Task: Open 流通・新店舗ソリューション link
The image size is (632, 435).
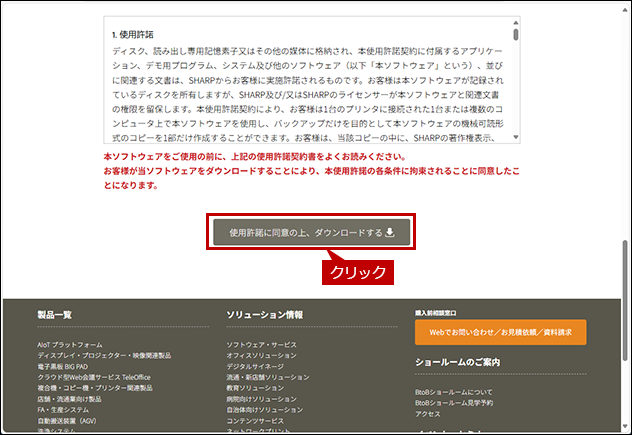Action: click(268, 377)
